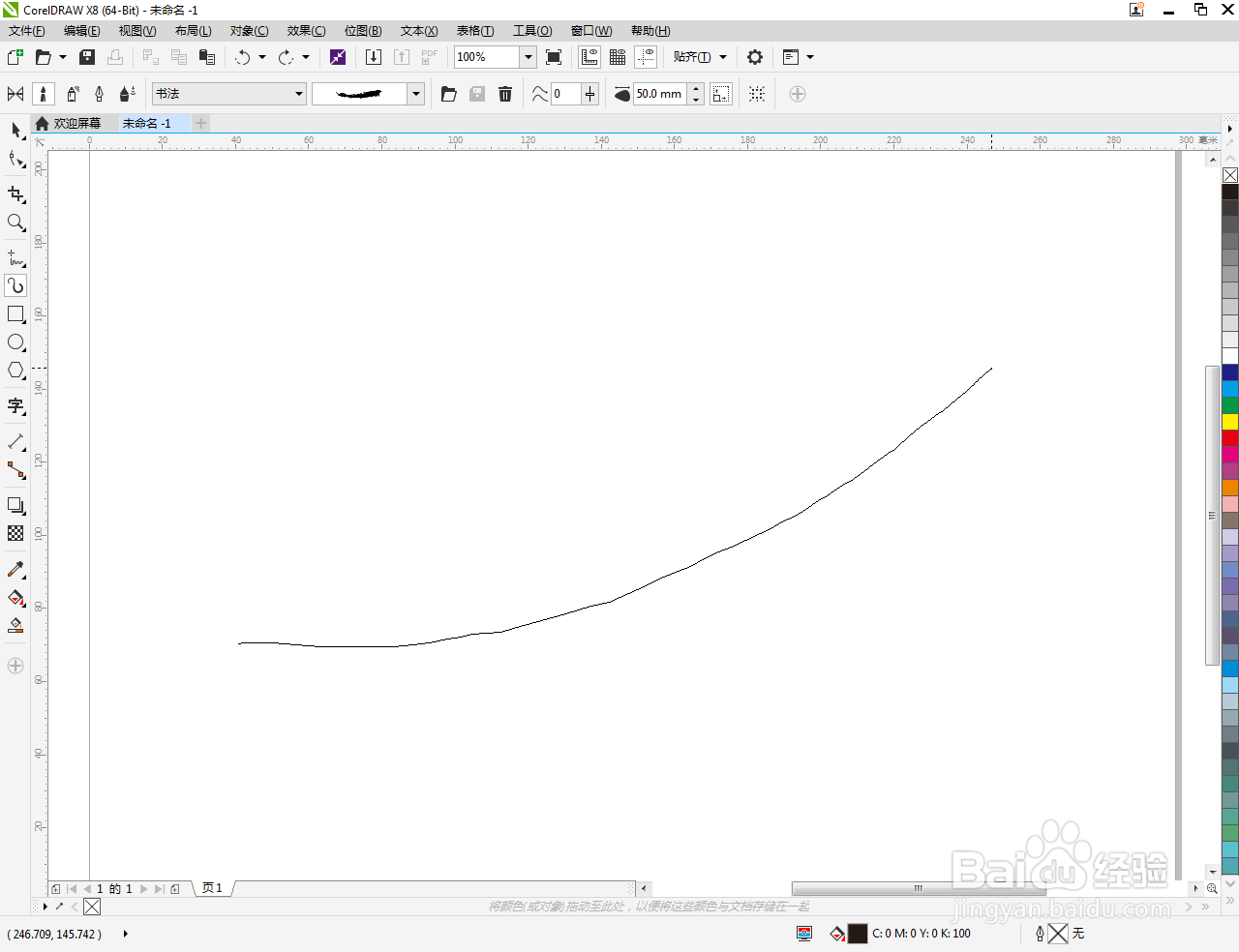Toggle Pressure pen mode
Image resolution: width=1239 pixels, height=952 pixels.
click(x=127, y=94)
